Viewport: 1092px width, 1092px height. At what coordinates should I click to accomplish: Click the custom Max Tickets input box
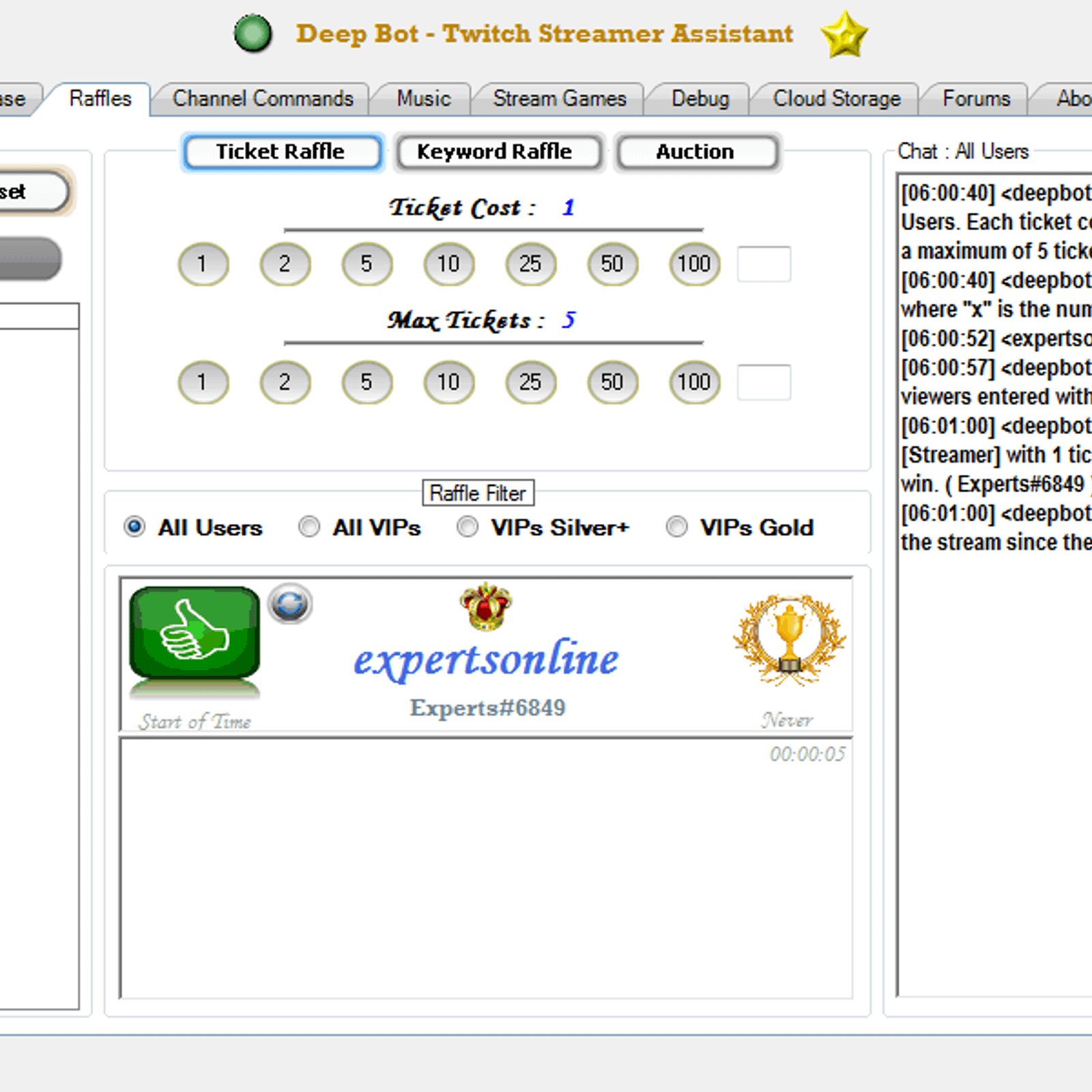coord(764,382)
